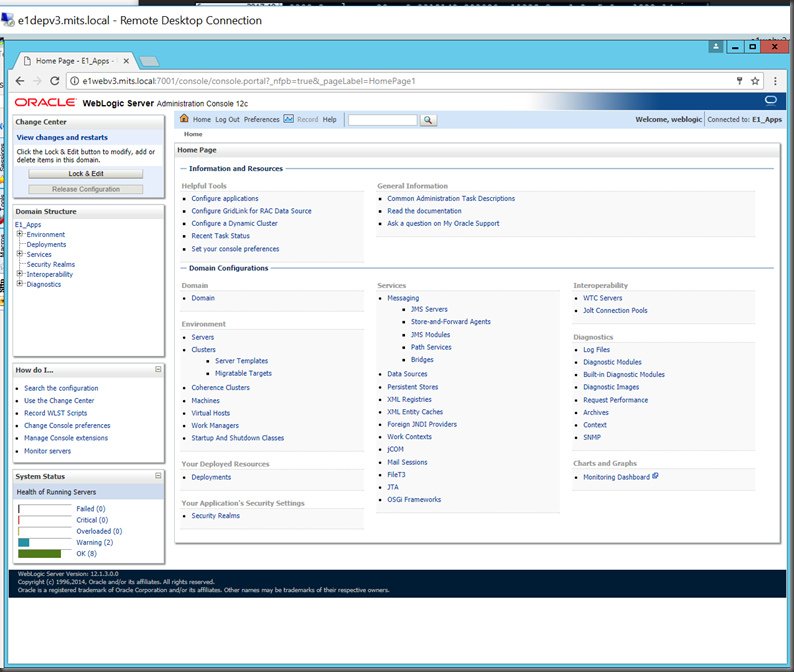
Task: Open Configure applications link
Action: click(225, 199)
